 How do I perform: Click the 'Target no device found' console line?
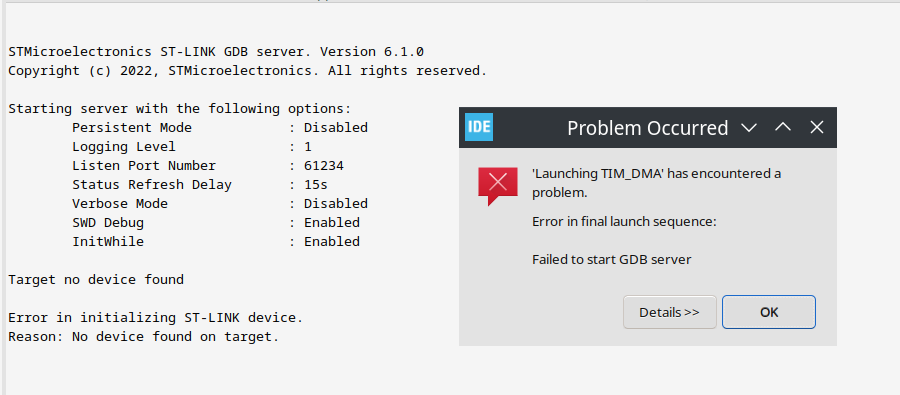click(96, 280)
